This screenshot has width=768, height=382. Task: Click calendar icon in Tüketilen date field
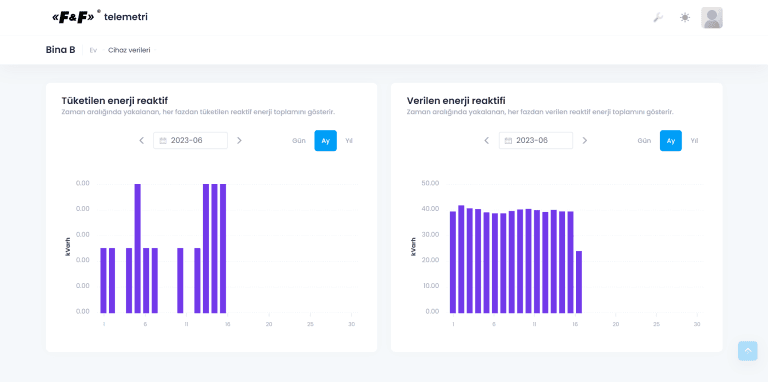tap(163, 141)
